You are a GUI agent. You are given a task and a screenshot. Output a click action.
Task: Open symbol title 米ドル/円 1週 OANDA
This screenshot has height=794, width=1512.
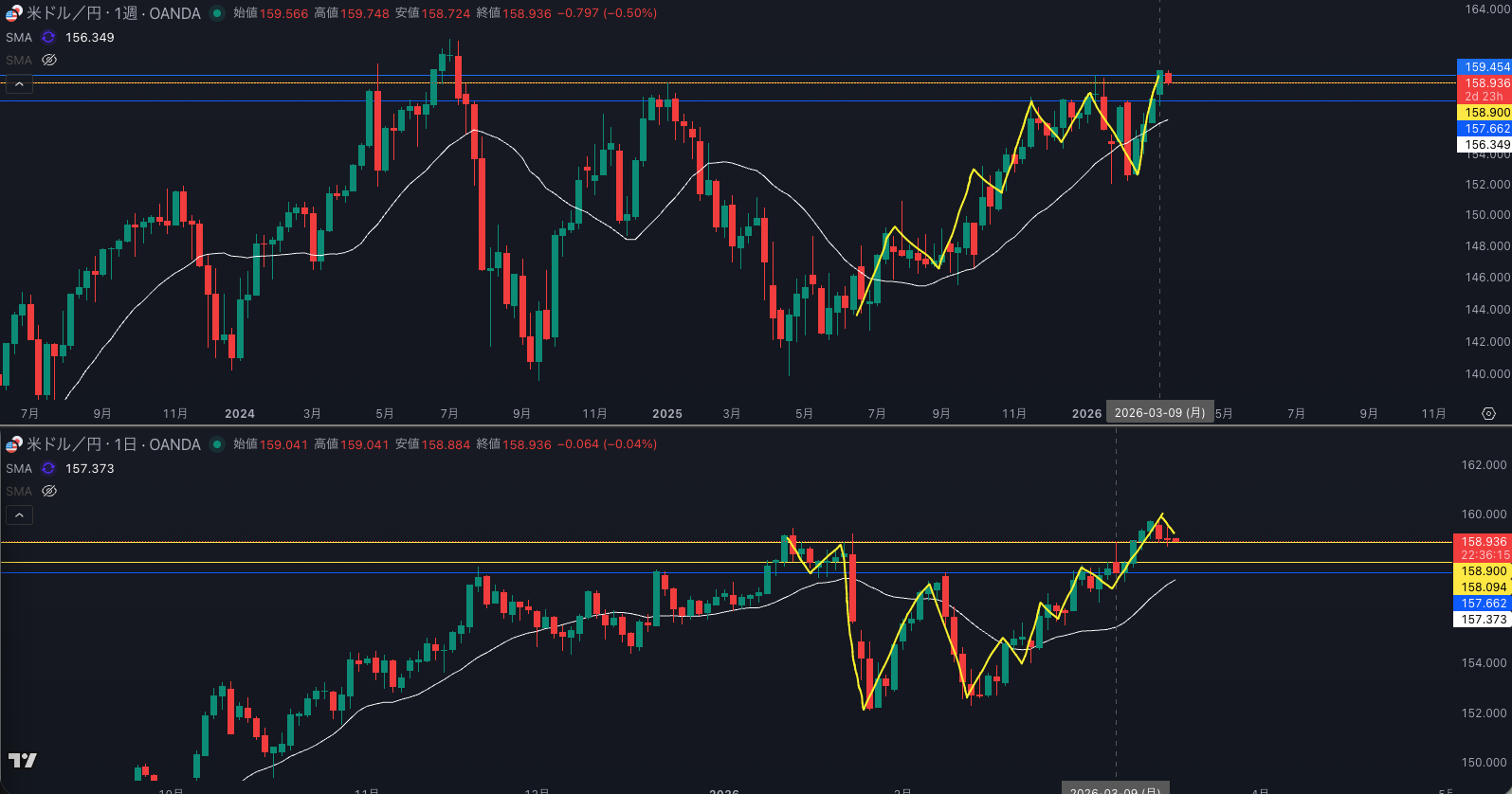click(113, 13)
